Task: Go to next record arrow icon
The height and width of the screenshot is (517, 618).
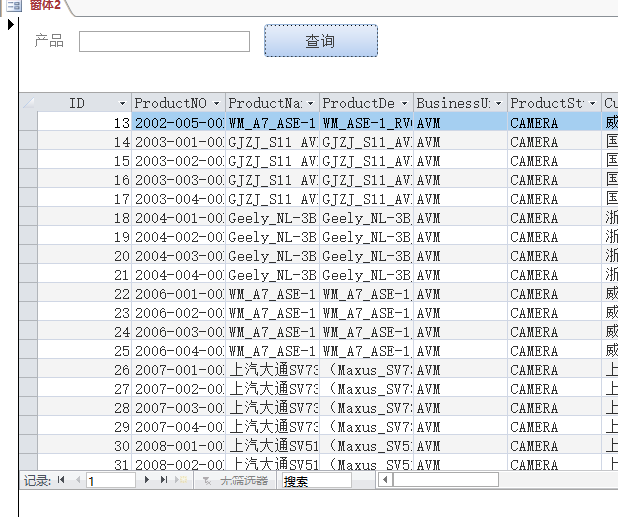Action: [147, 480]
